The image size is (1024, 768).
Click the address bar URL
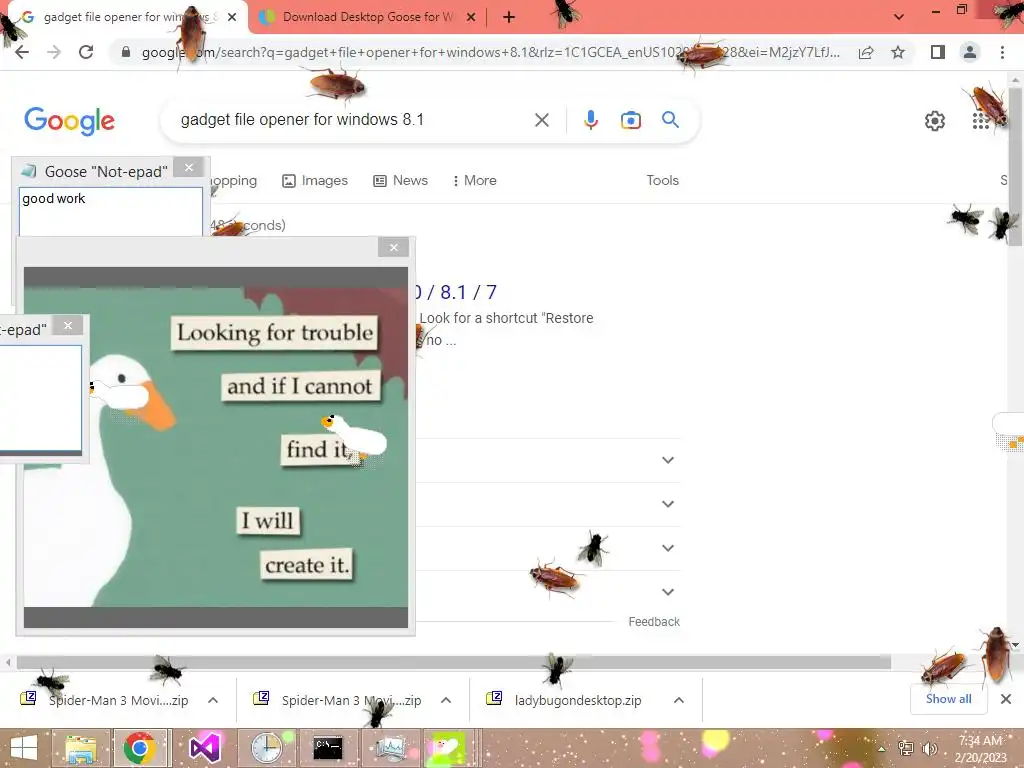[490, 52]
